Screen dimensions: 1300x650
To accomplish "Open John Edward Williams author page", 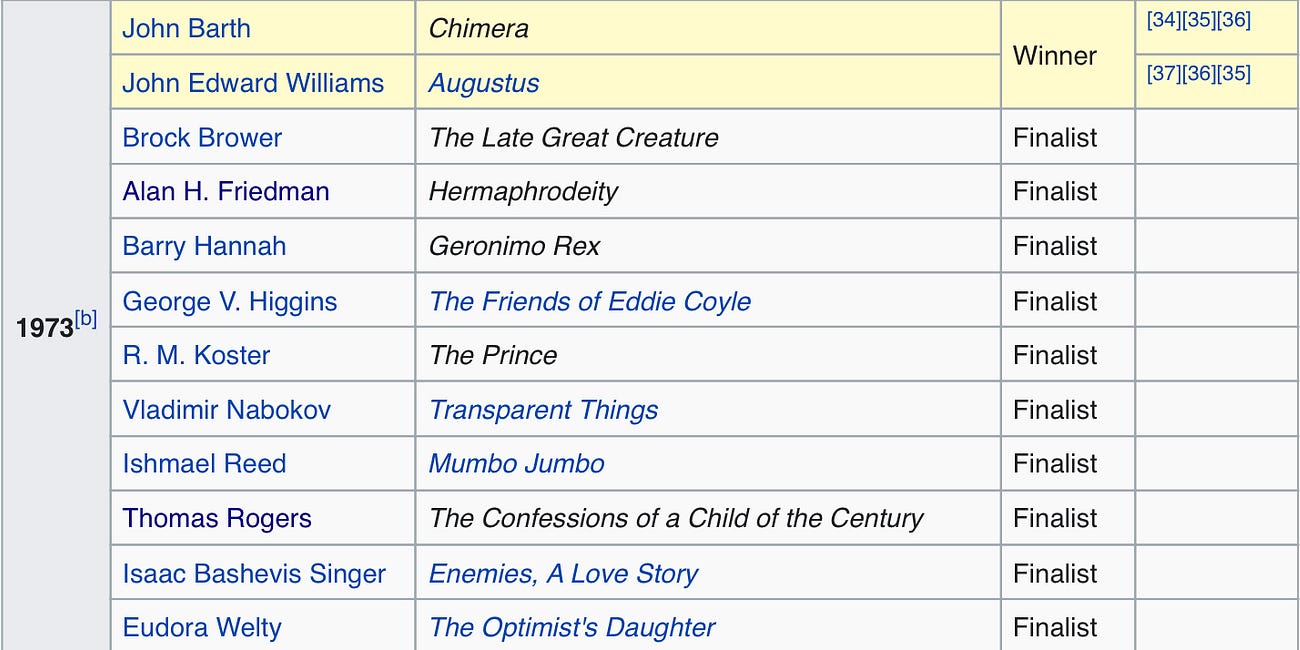I will [253, 82].
